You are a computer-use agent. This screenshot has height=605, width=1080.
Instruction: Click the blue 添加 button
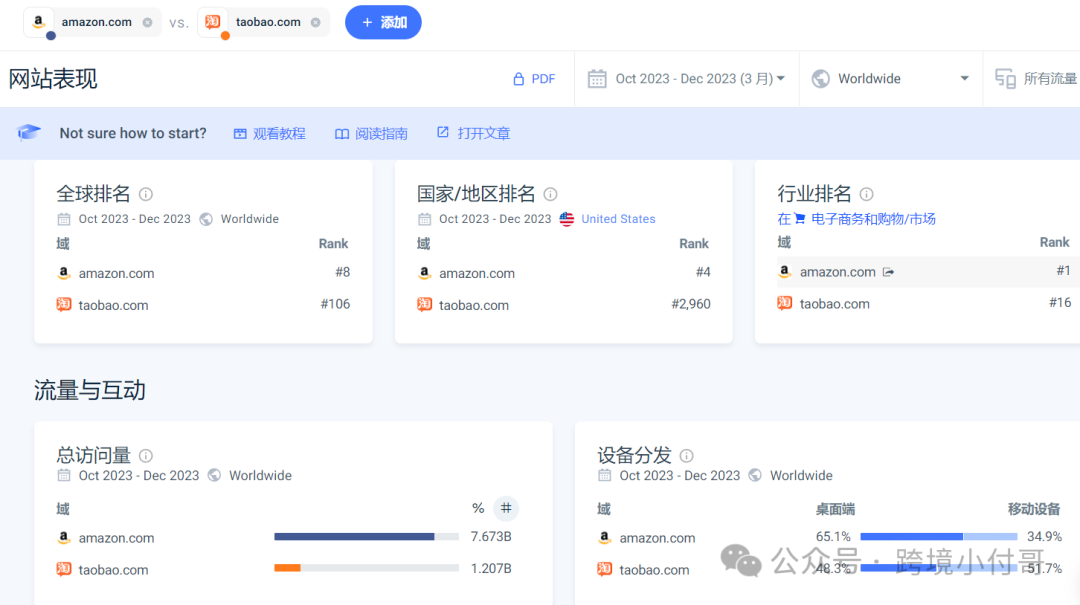pyautogui.click(x=383, y=22)
